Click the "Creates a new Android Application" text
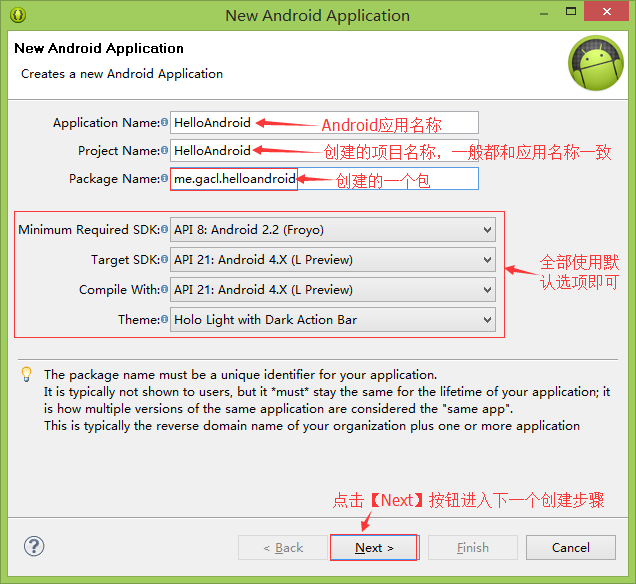This screenshot has height=584, width=636. tap(122, 74)
